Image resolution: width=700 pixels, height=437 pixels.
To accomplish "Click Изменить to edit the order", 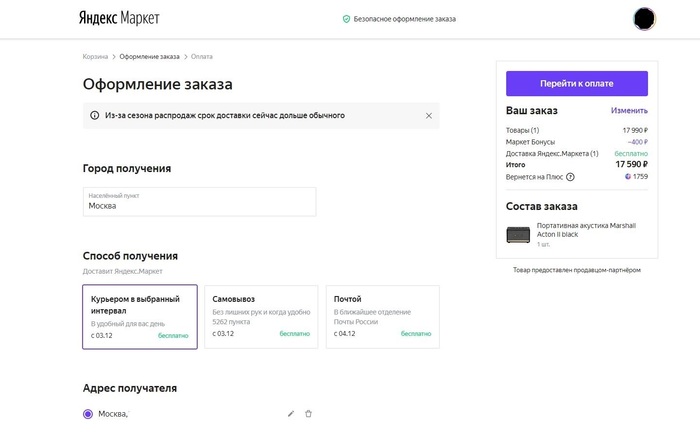I will tap(629, 111).
